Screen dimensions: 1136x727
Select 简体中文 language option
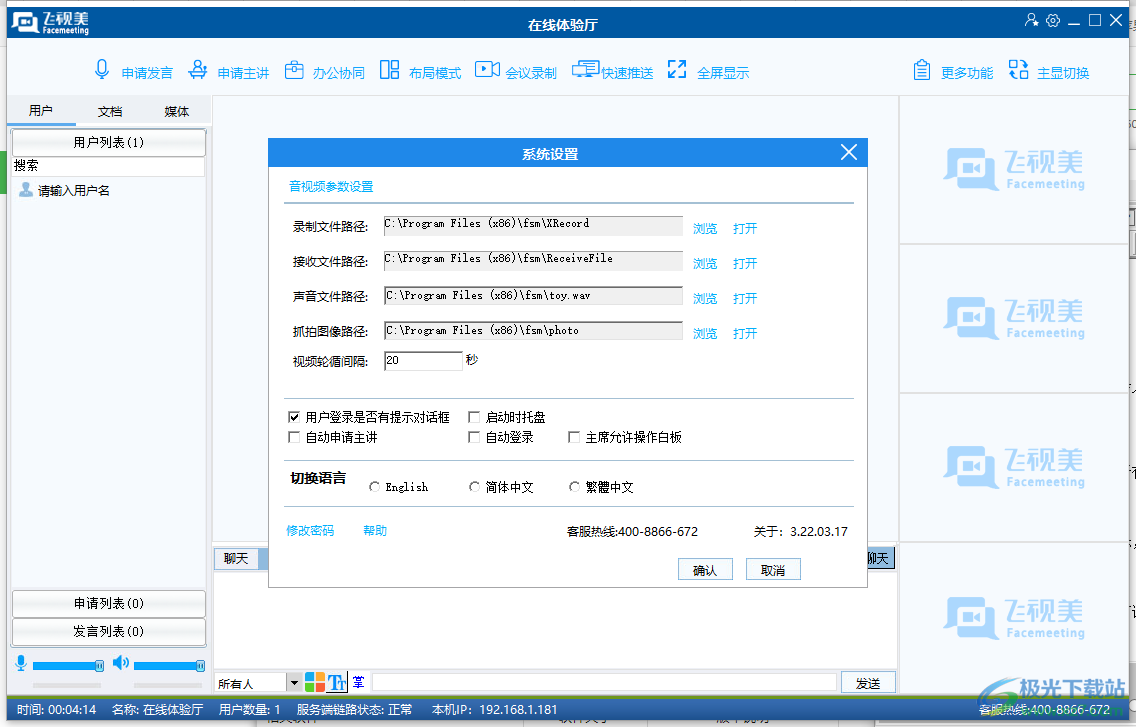click(475, 487)
